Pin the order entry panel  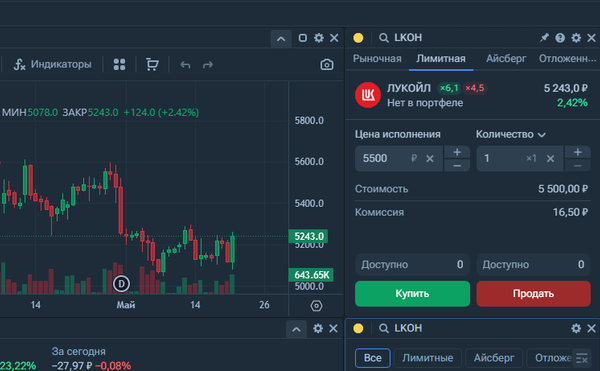[544, 37]
